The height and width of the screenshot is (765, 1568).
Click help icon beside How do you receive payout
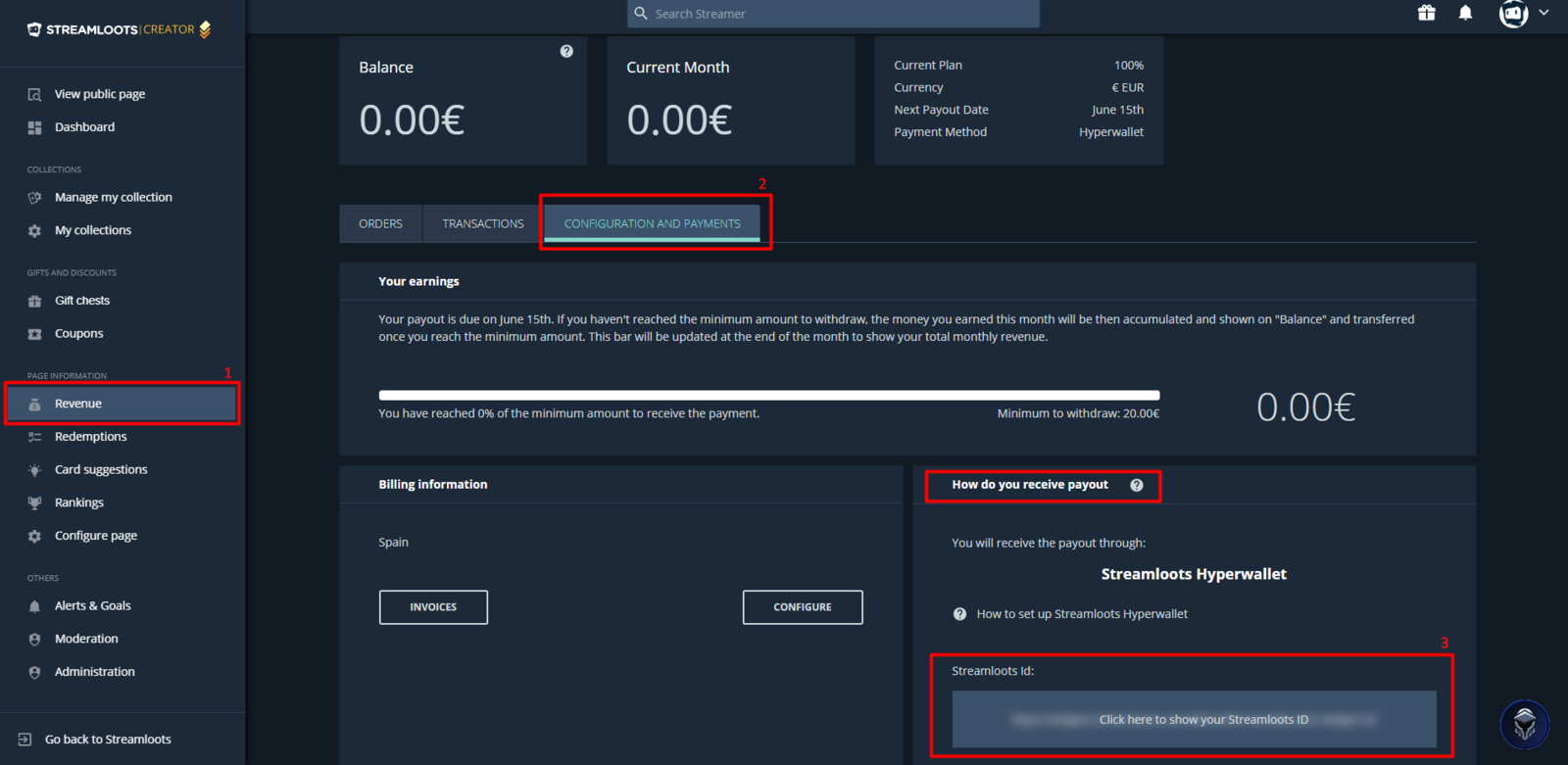click(x=1136, y=485)
